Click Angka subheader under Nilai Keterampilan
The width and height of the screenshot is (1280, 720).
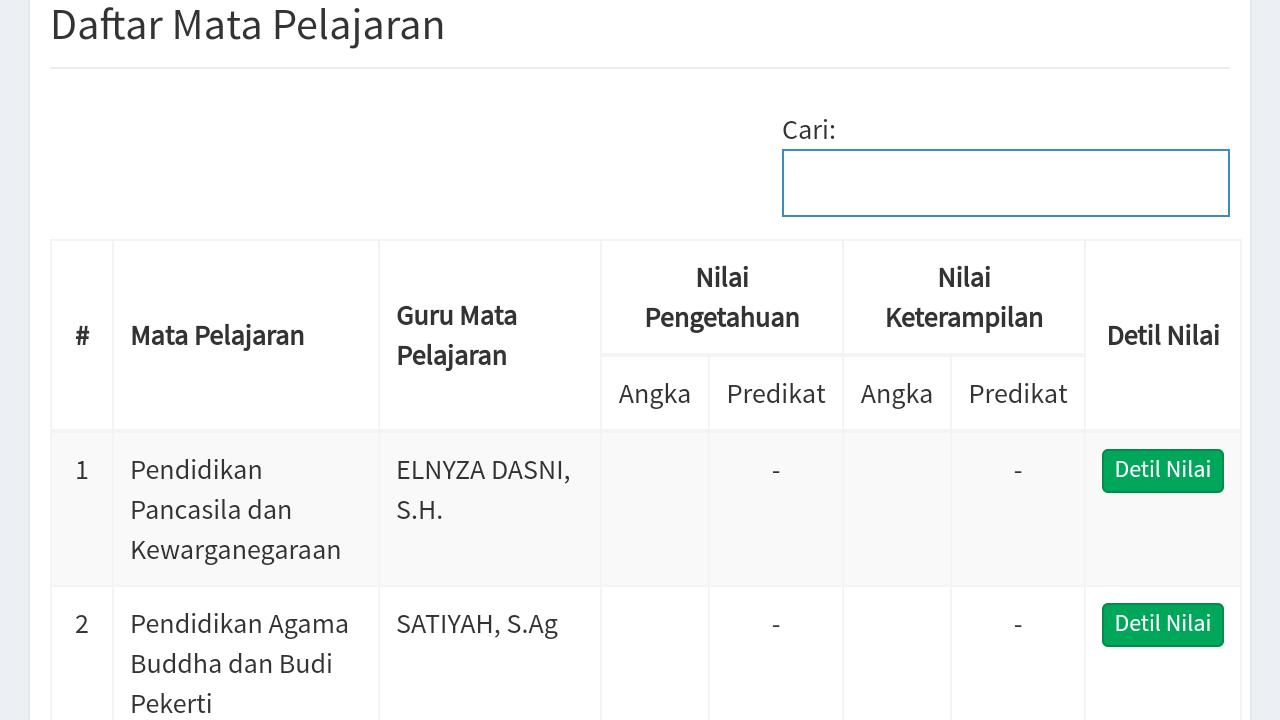tap(896, 394)
